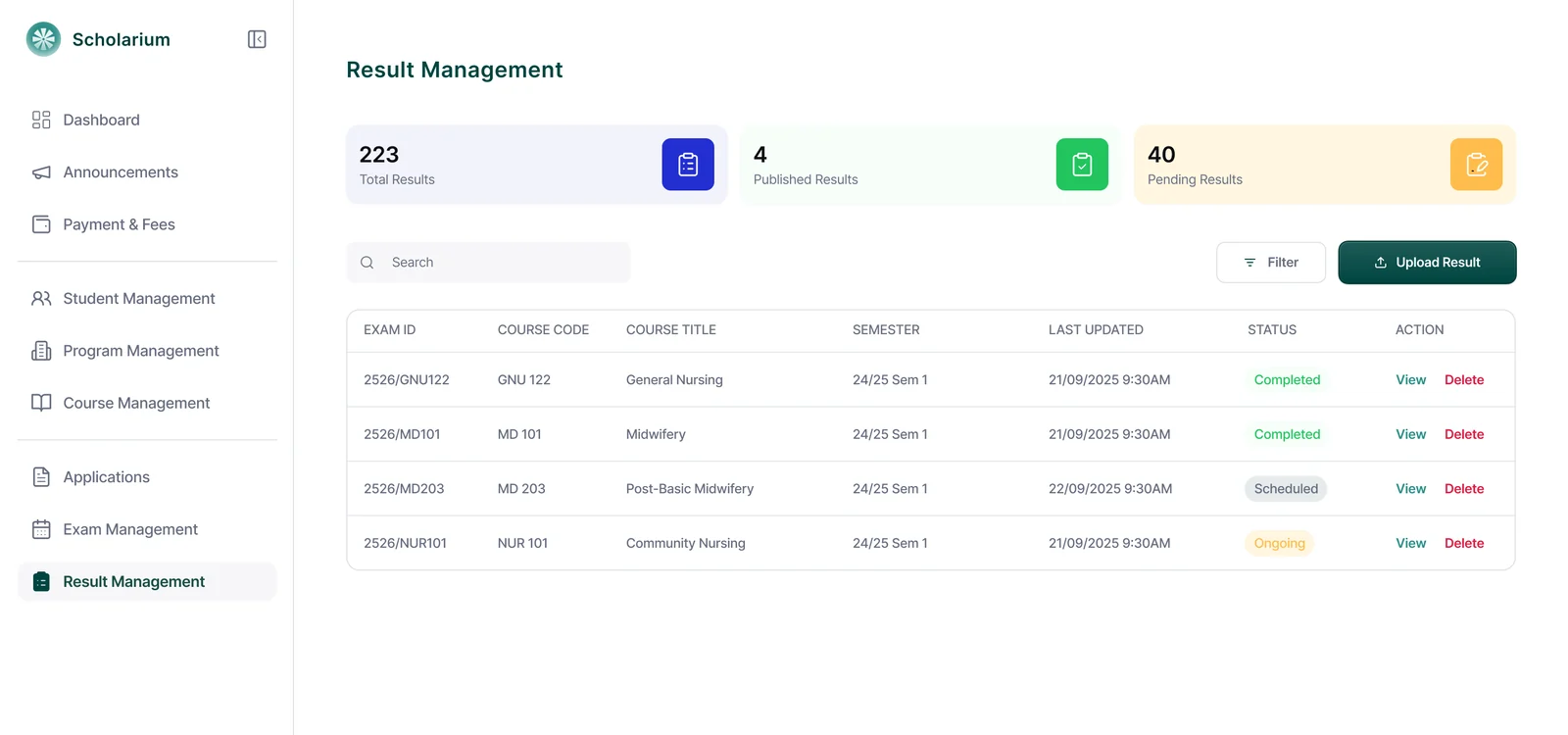Click the Result Management page heading

[455, 70]
